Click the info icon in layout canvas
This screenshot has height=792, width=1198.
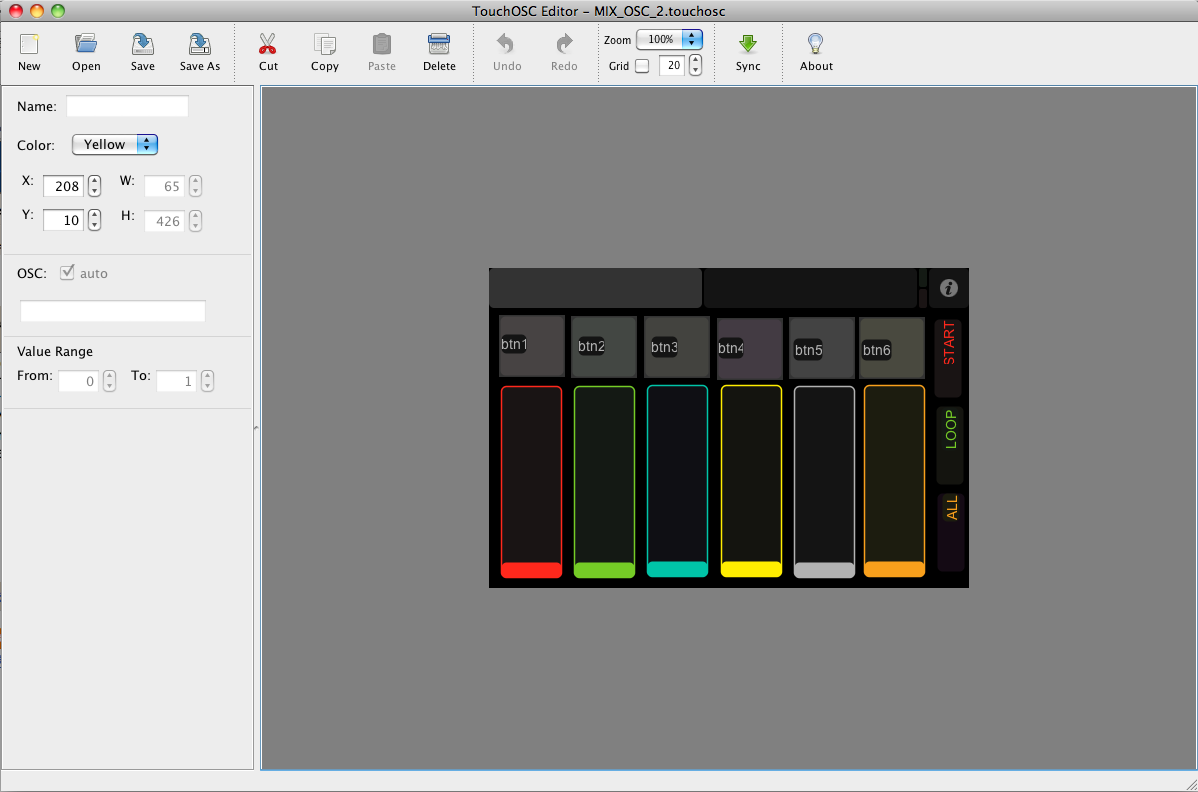coord(949,288)
